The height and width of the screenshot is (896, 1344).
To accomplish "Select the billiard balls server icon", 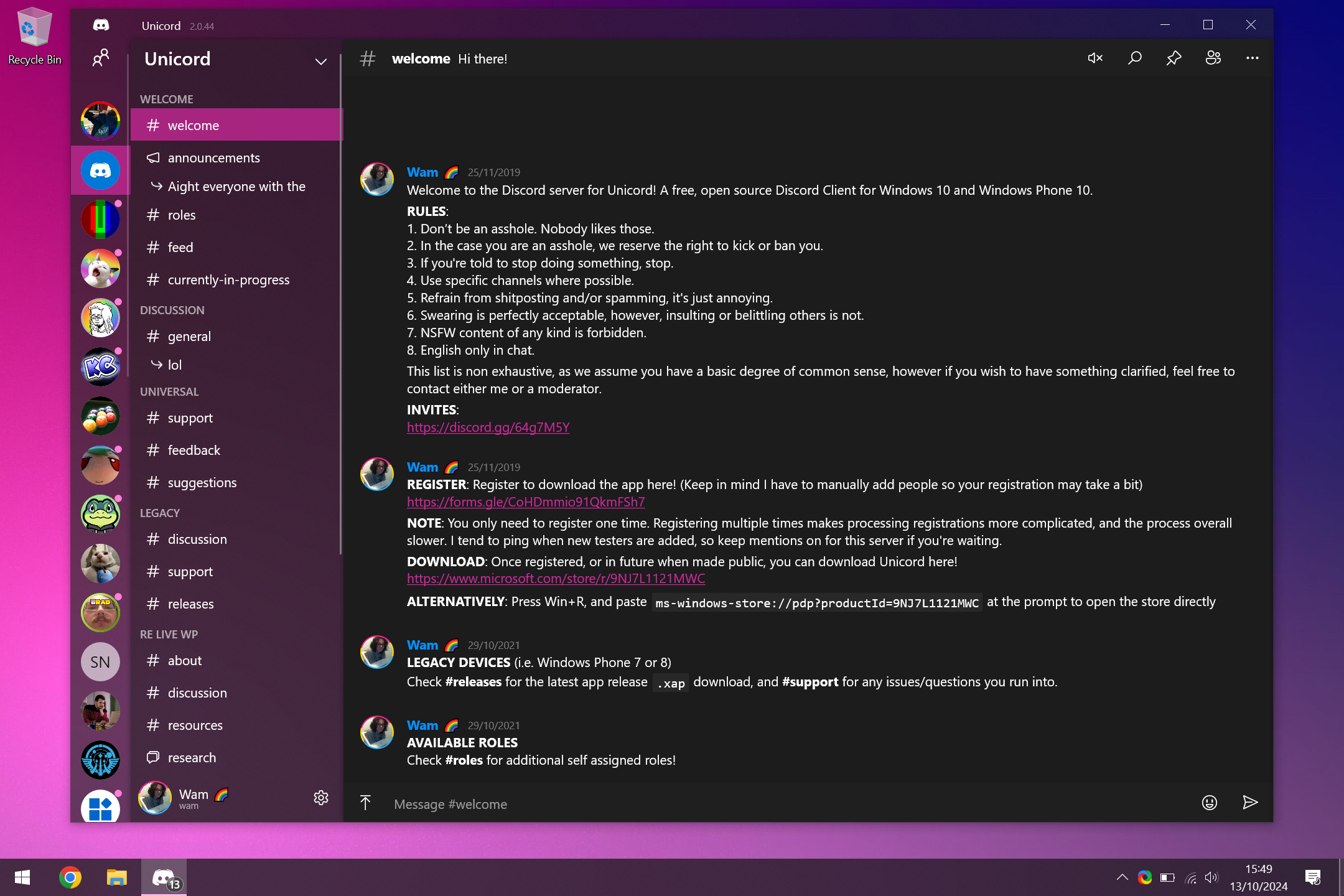I will pos(100,416).
